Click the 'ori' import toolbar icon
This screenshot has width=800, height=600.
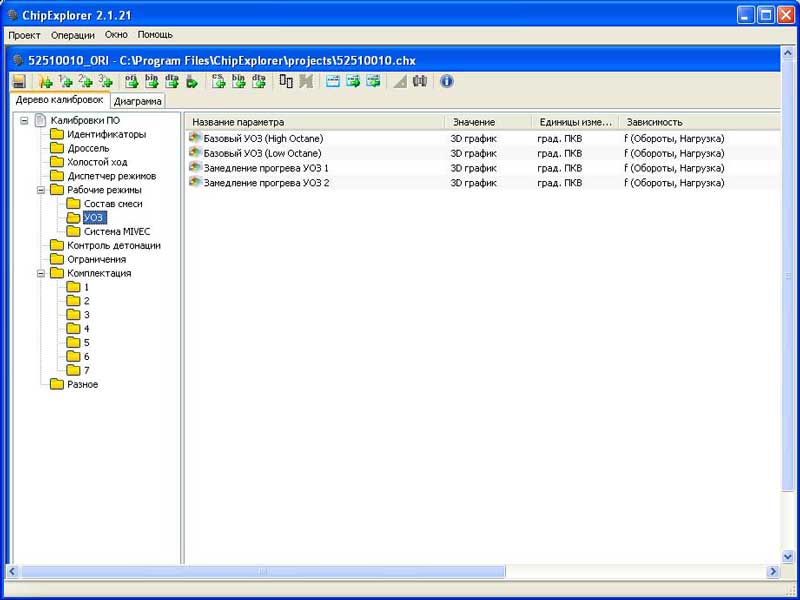tap(131, 81)
